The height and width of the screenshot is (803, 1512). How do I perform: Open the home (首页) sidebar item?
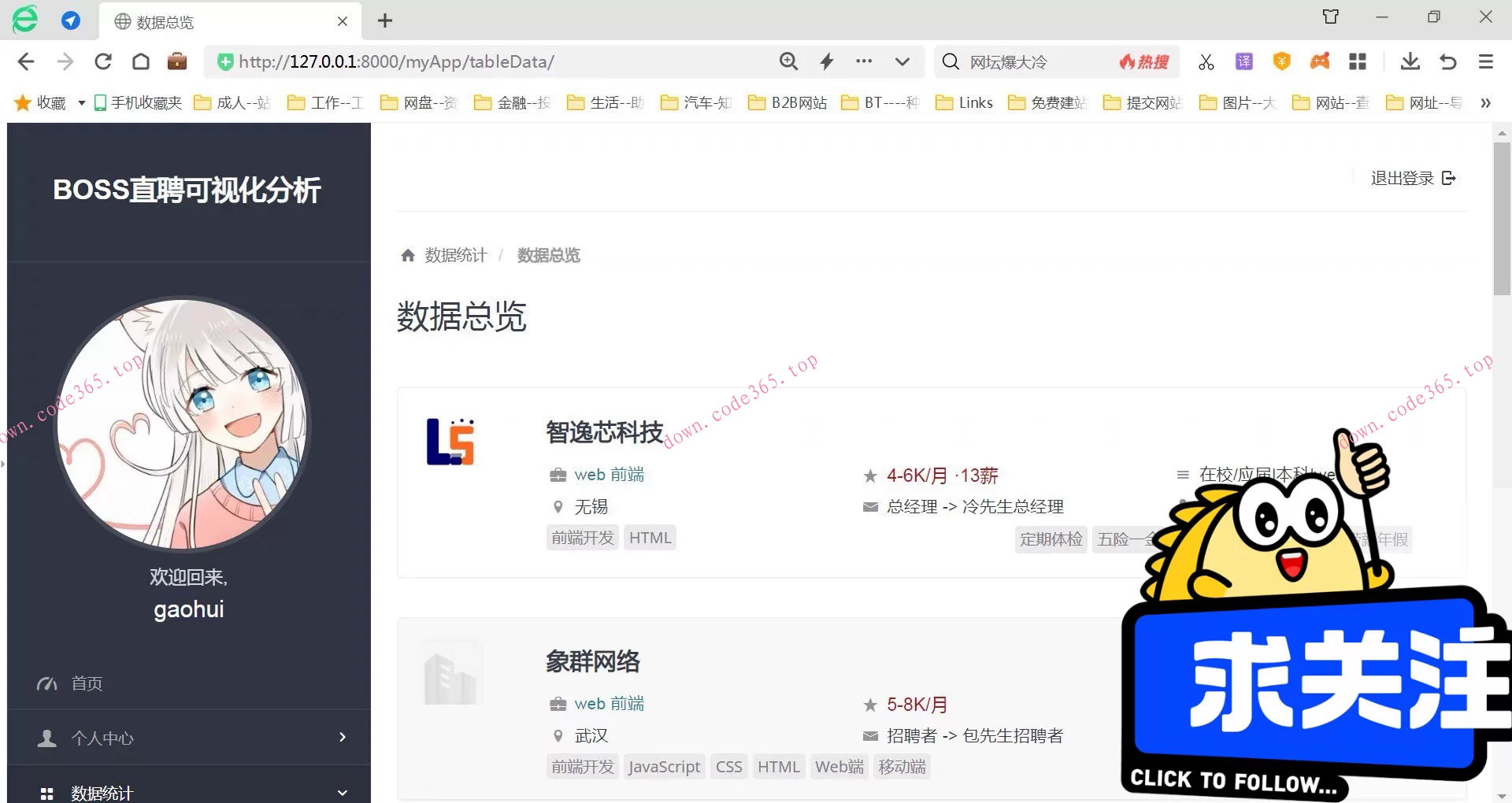click(x=87, y=683)
